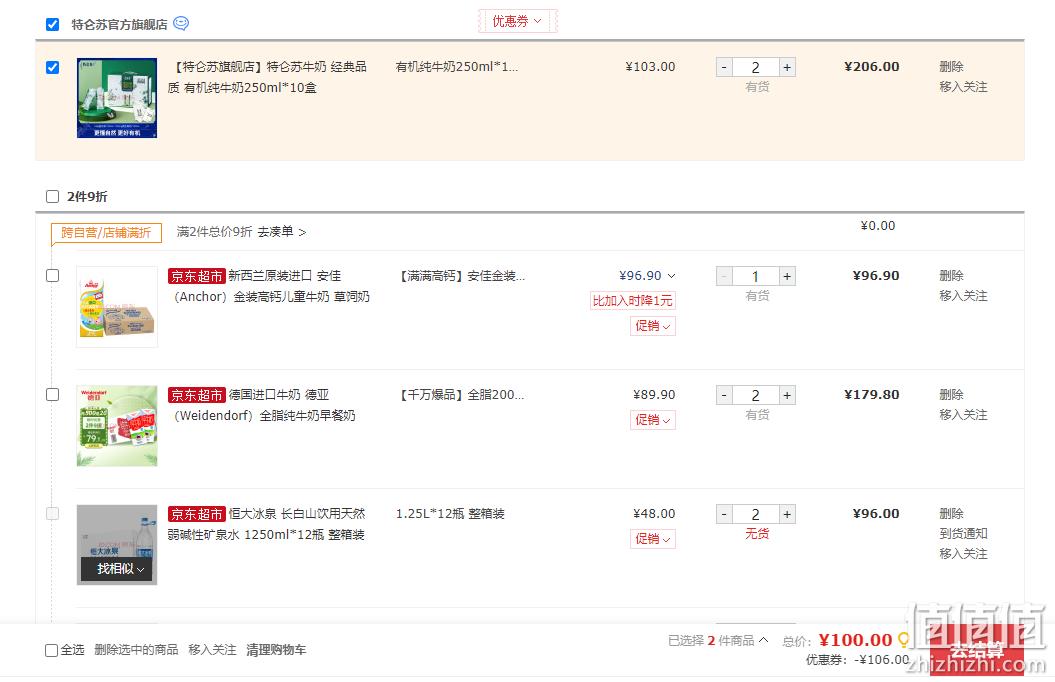The height and width of the screenshot is (682, 1055).
Task: Open the Weidendorf milk product thumbnail
Action: tap(117, 426)
